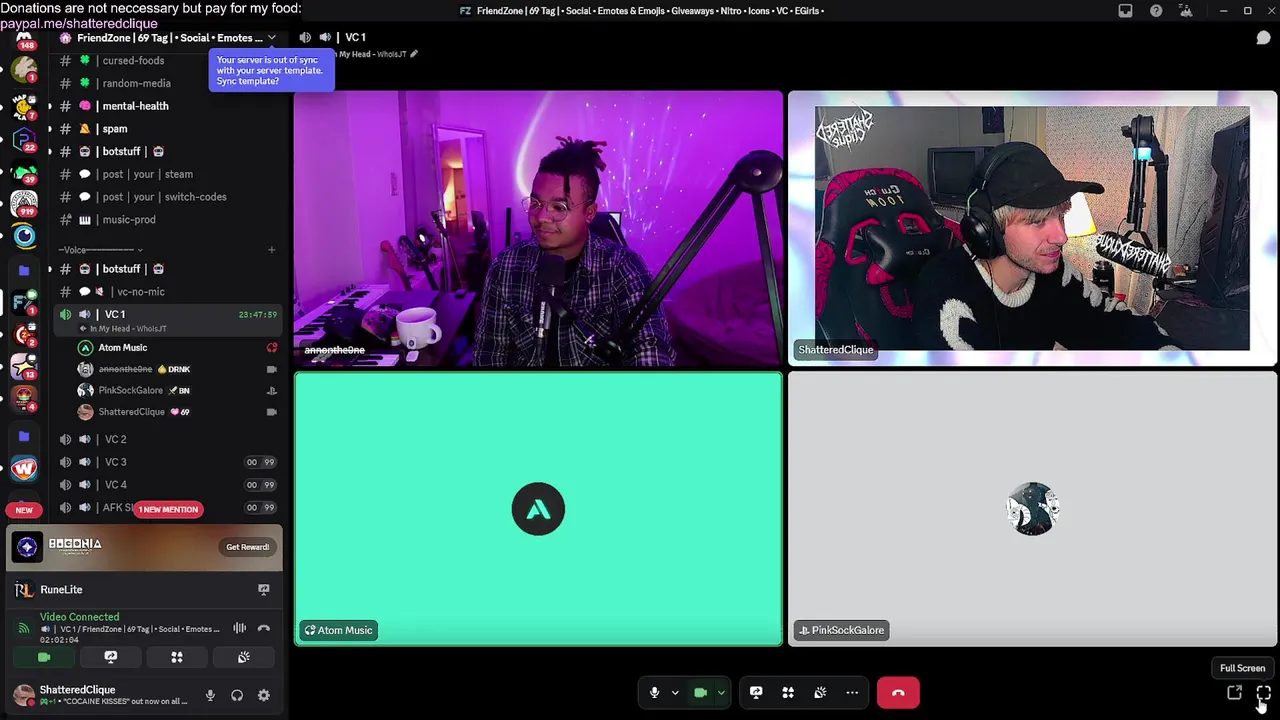Screen dimensions: 1280x720
Task: Start an activity from bottom call bar
Action: point(788,692)
